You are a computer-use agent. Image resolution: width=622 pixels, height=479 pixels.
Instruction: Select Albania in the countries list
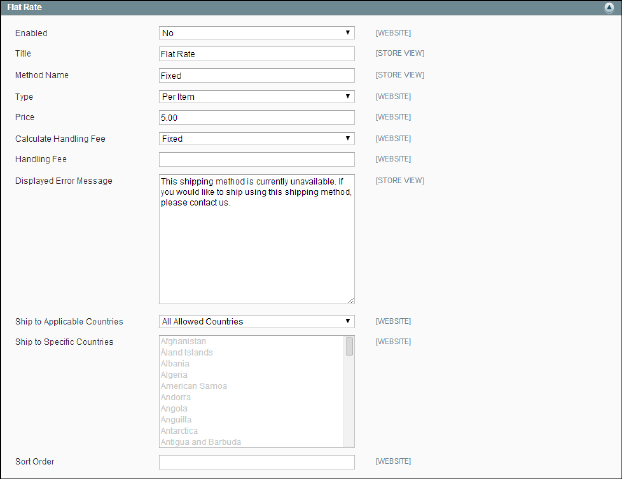(179, 363)
